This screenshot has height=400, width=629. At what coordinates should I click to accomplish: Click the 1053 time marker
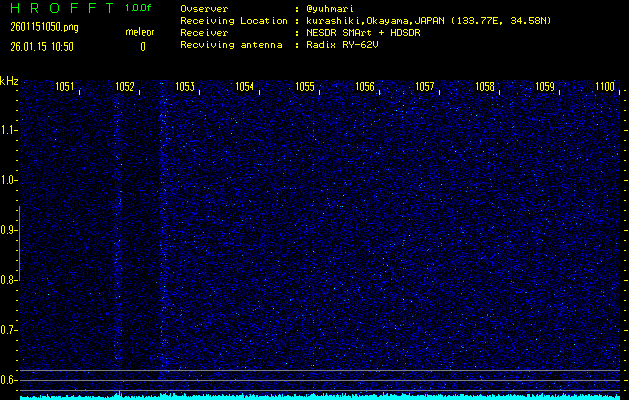tap(185, 87)
